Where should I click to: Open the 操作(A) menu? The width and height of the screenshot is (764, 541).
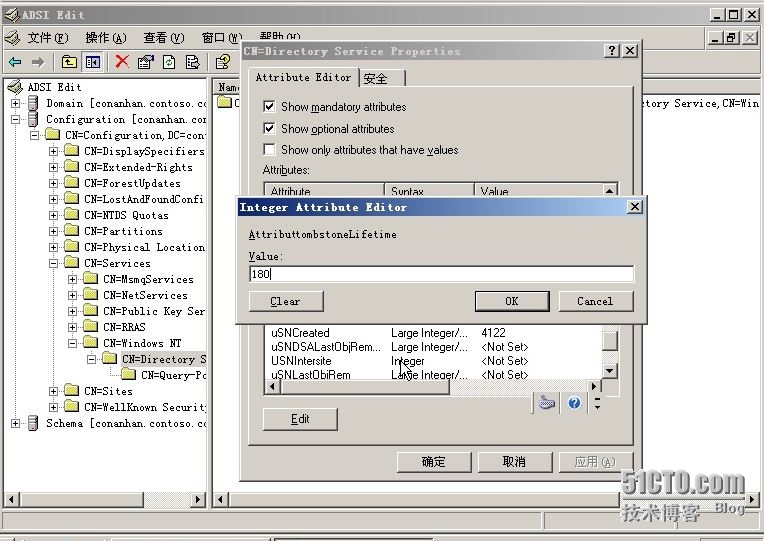[x=106, y=38]
